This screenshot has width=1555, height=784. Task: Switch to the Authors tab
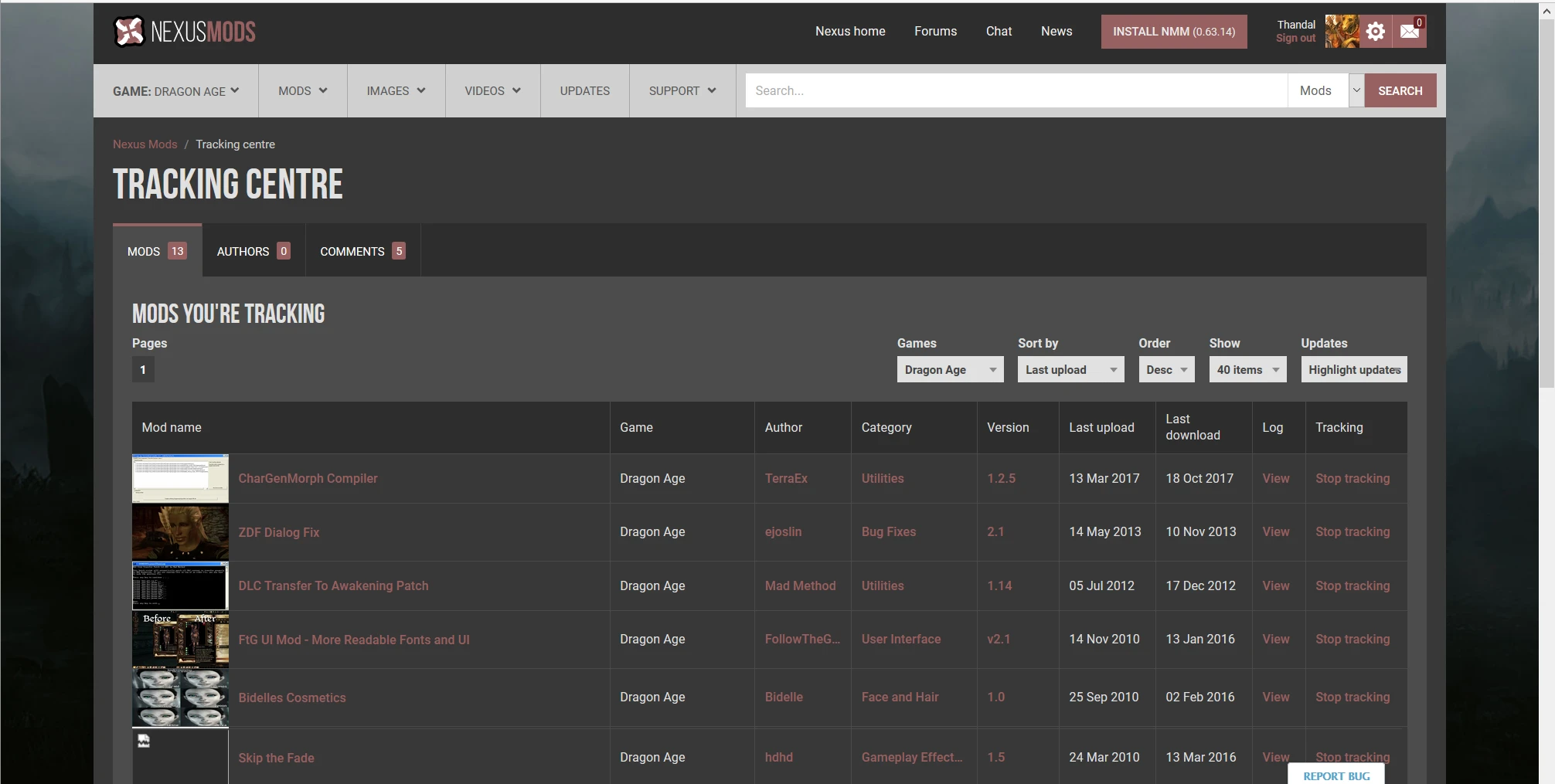pyautogui.click(x=253, y=251)
